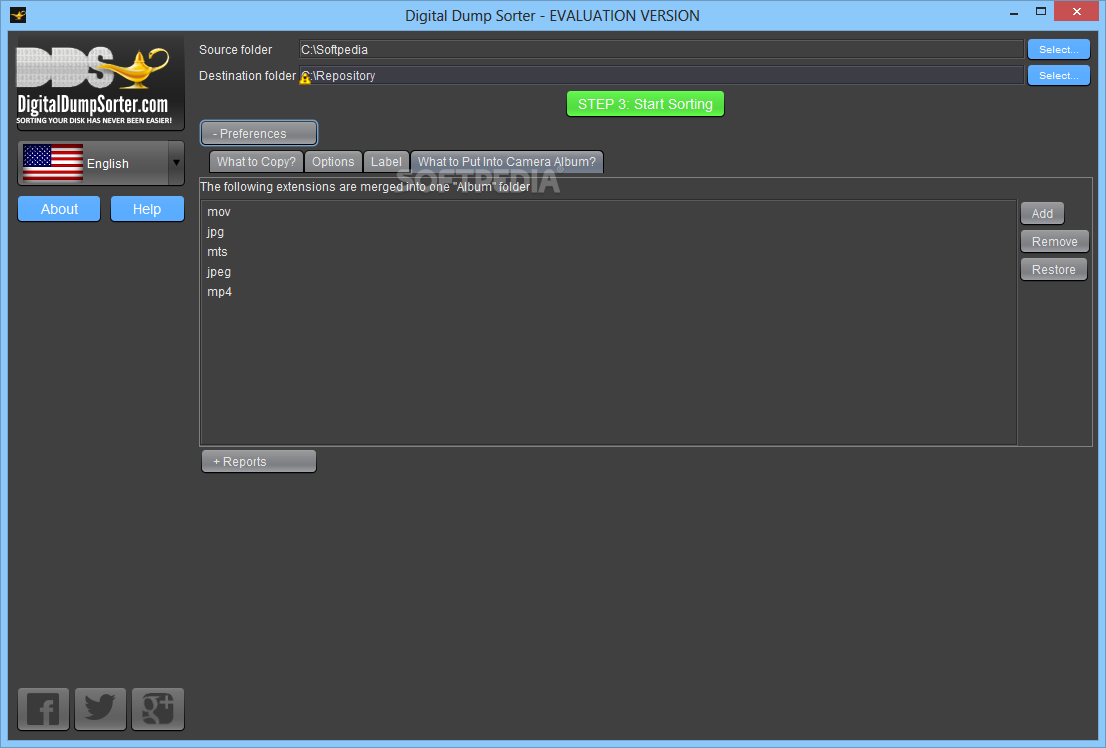Select the jpeg extension entry
This screenshot has width=1106, height=748.
(x=608, y=272)
